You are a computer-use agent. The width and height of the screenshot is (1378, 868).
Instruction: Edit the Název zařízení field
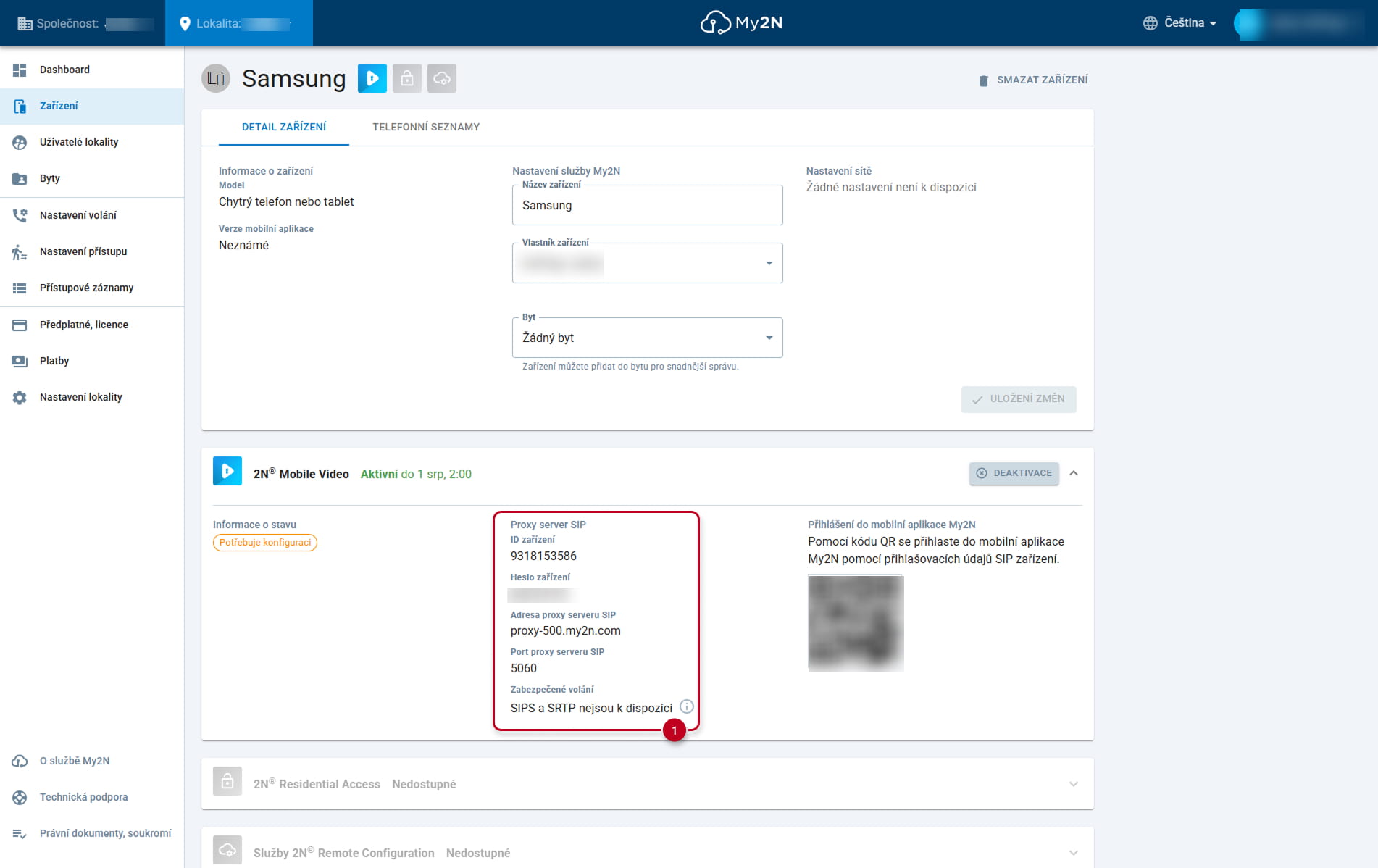pos(647,205)
